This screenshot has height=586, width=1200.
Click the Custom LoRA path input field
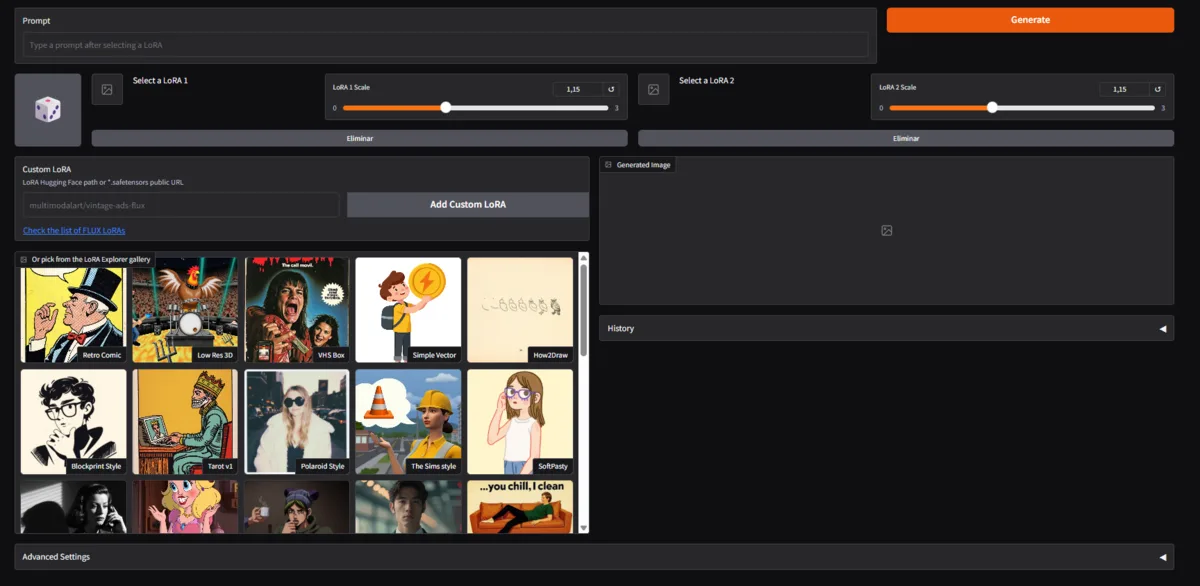click(181, 205)
